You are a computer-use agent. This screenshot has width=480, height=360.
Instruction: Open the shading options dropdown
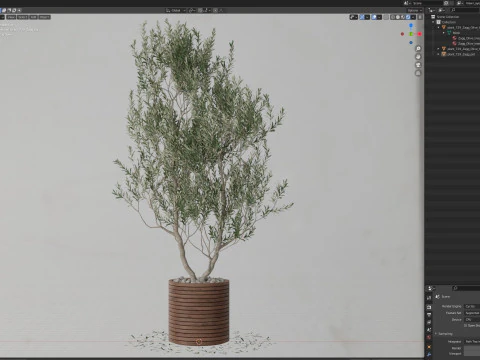point(413,17)
